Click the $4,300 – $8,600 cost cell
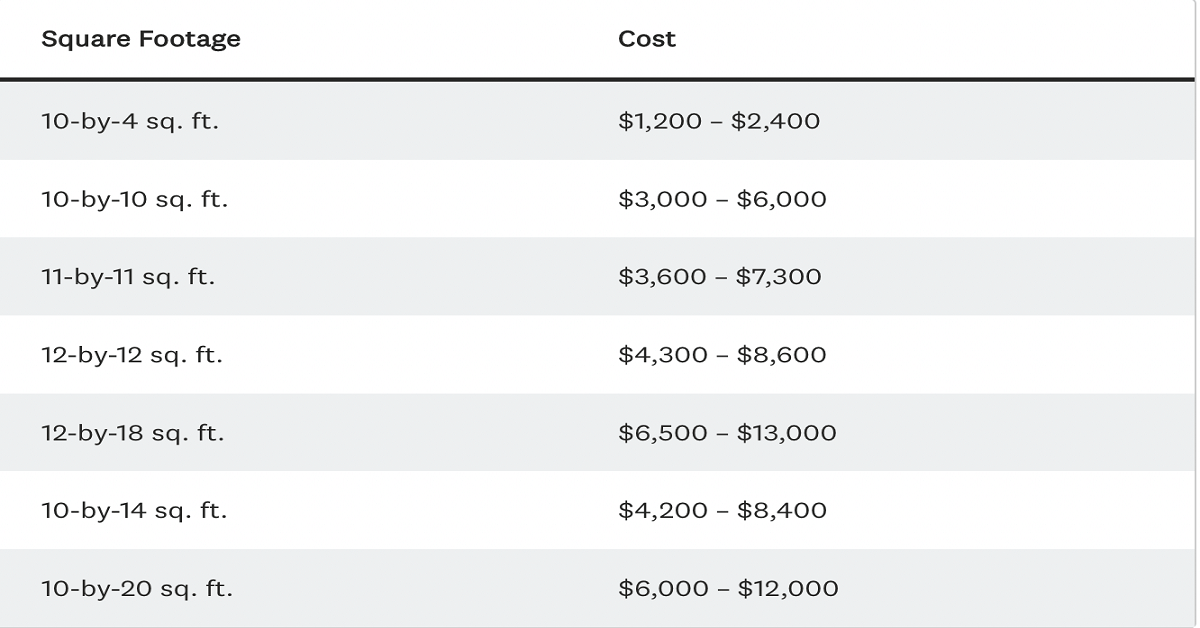Viewport: 1200px width, 628px height. coord(722,355)
